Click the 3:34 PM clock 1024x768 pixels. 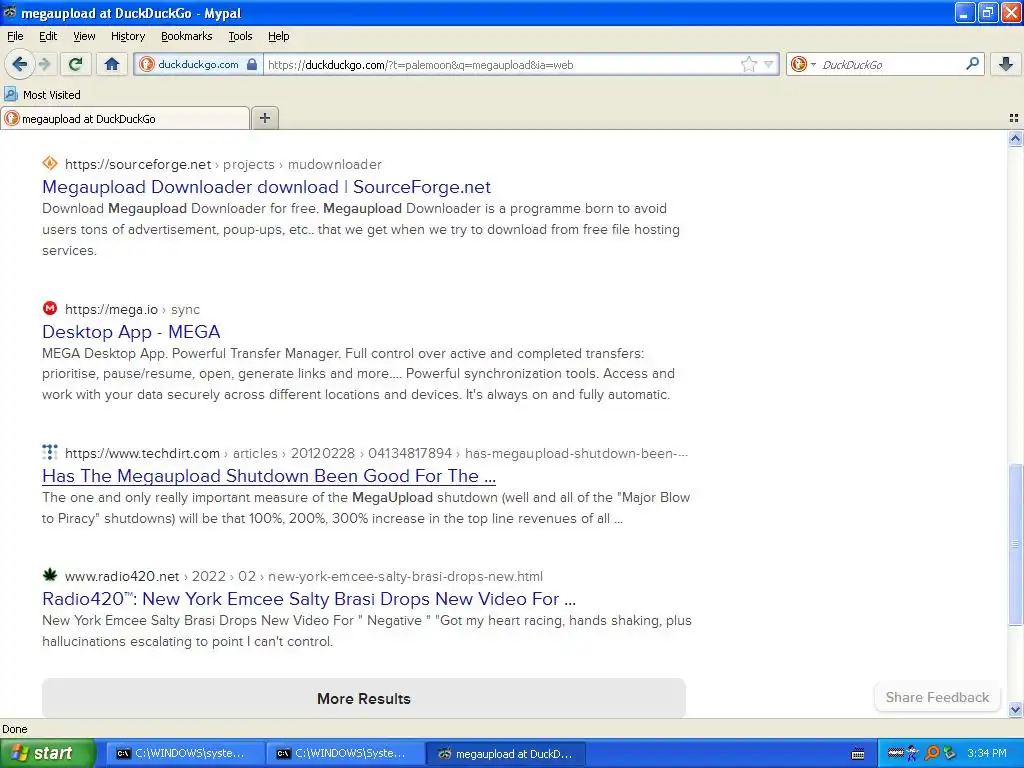point(987,754)
